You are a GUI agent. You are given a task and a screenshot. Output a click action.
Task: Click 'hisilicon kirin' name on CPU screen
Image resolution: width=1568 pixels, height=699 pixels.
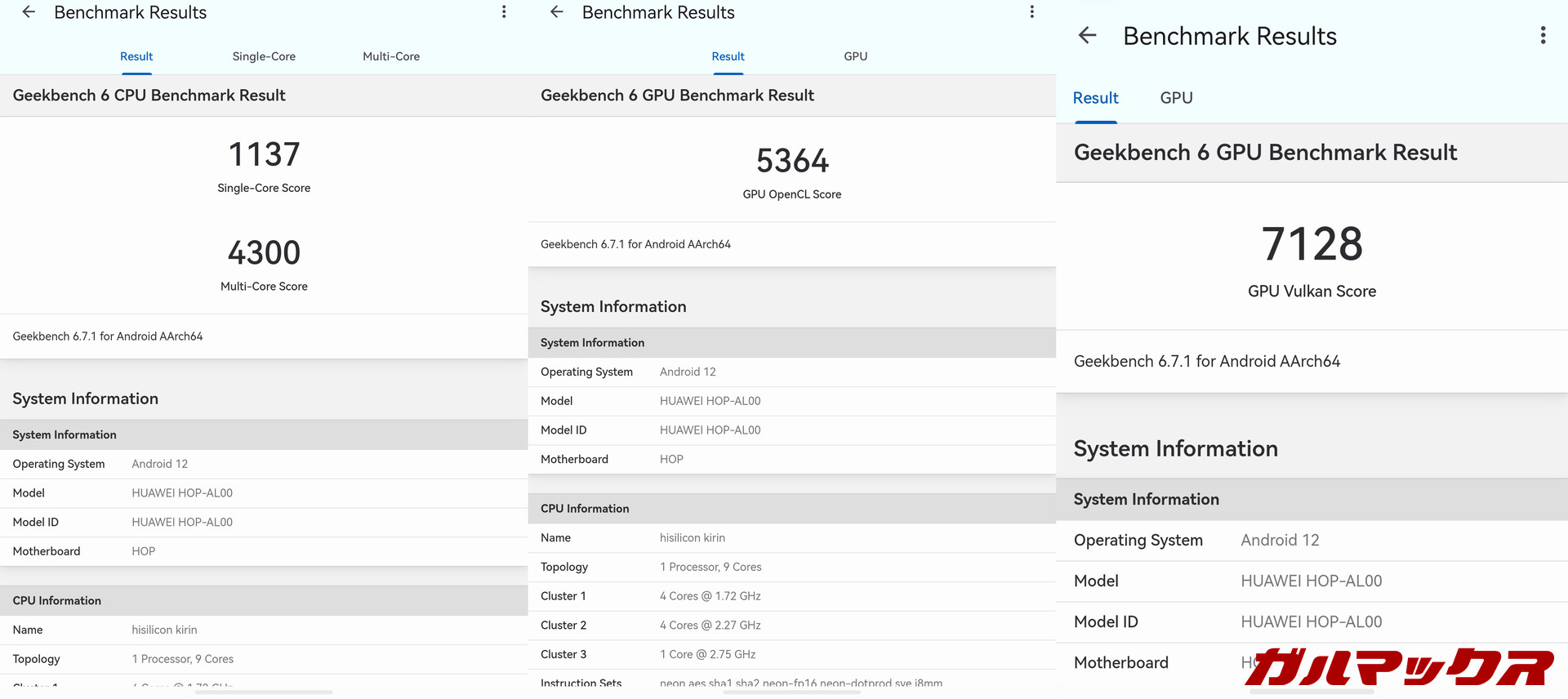point(164,630)
